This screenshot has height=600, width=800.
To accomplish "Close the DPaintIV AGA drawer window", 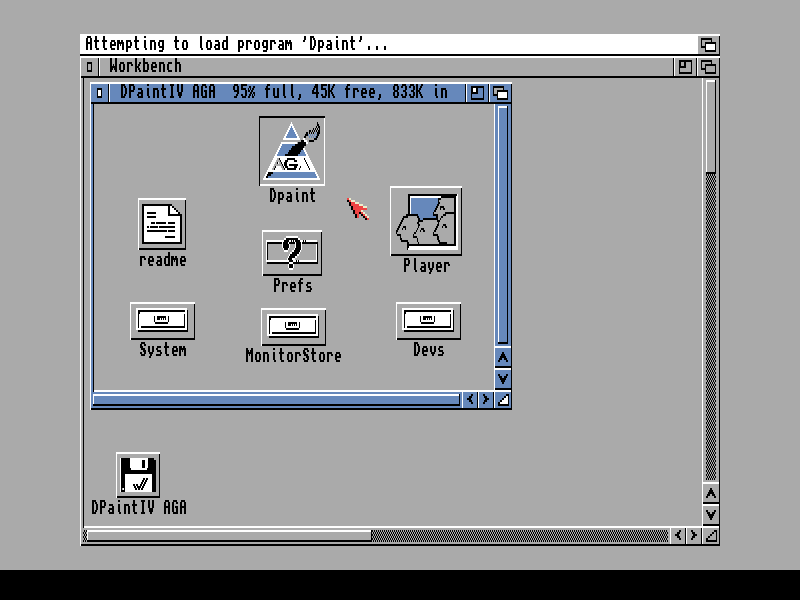I will point(99,93).
